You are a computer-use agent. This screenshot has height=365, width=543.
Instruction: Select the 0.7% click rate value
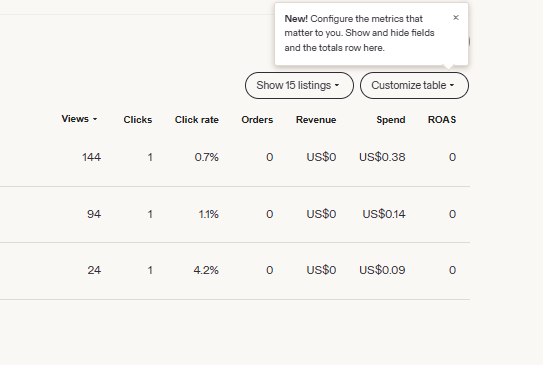(x=206, y=158)
